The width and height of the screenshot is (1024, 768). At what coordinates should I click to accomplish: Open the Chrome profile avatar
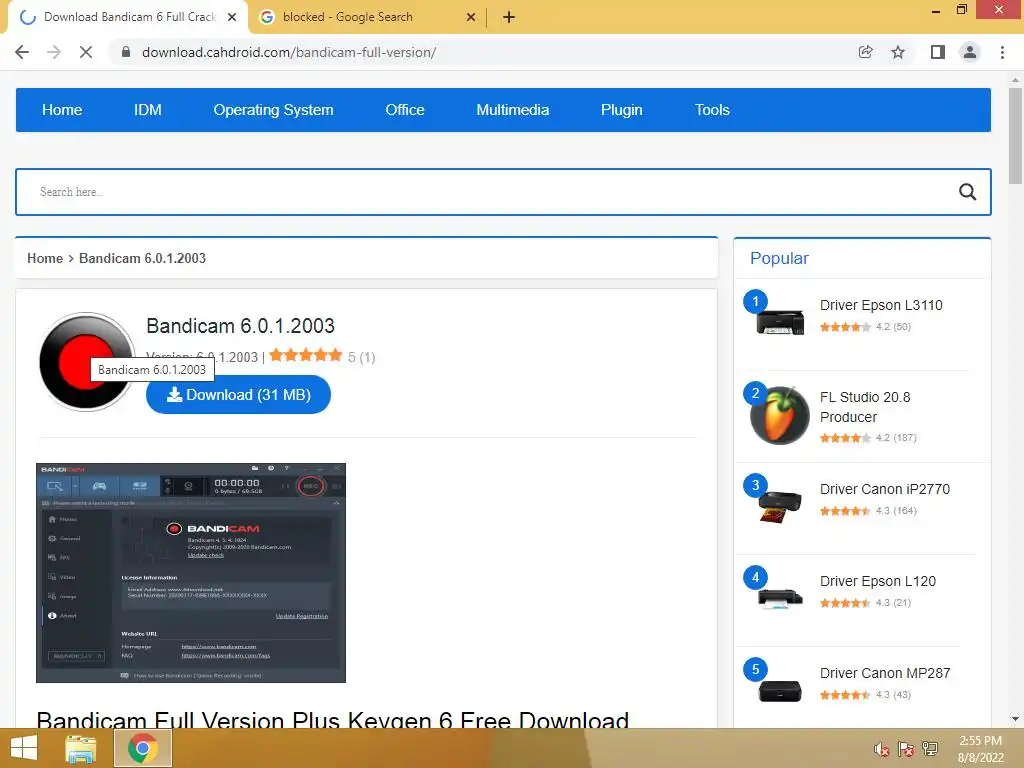coord(970,52)
